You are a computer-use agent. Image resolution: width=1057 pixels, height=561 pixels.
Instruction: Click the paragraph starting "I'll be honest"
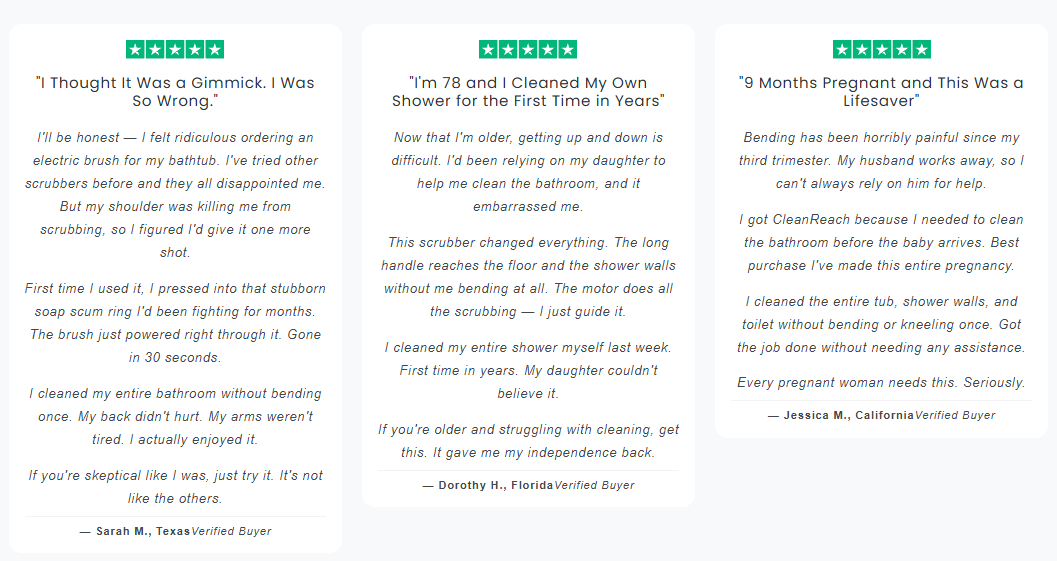(x=175, y=195)
